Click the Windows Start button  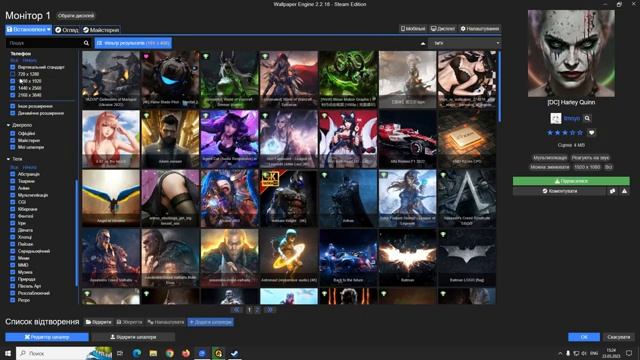coord(7,353)
